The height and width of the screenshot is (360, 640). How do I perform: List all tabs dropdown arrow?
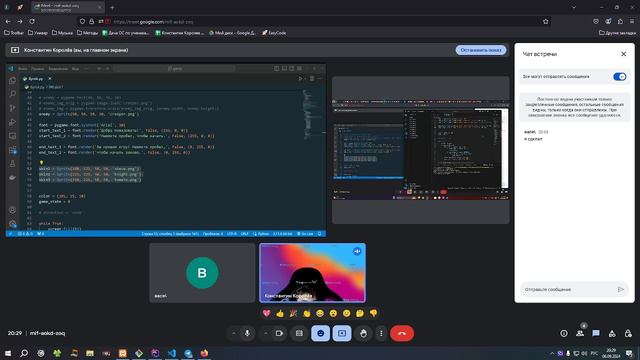(x=574, y=7)
